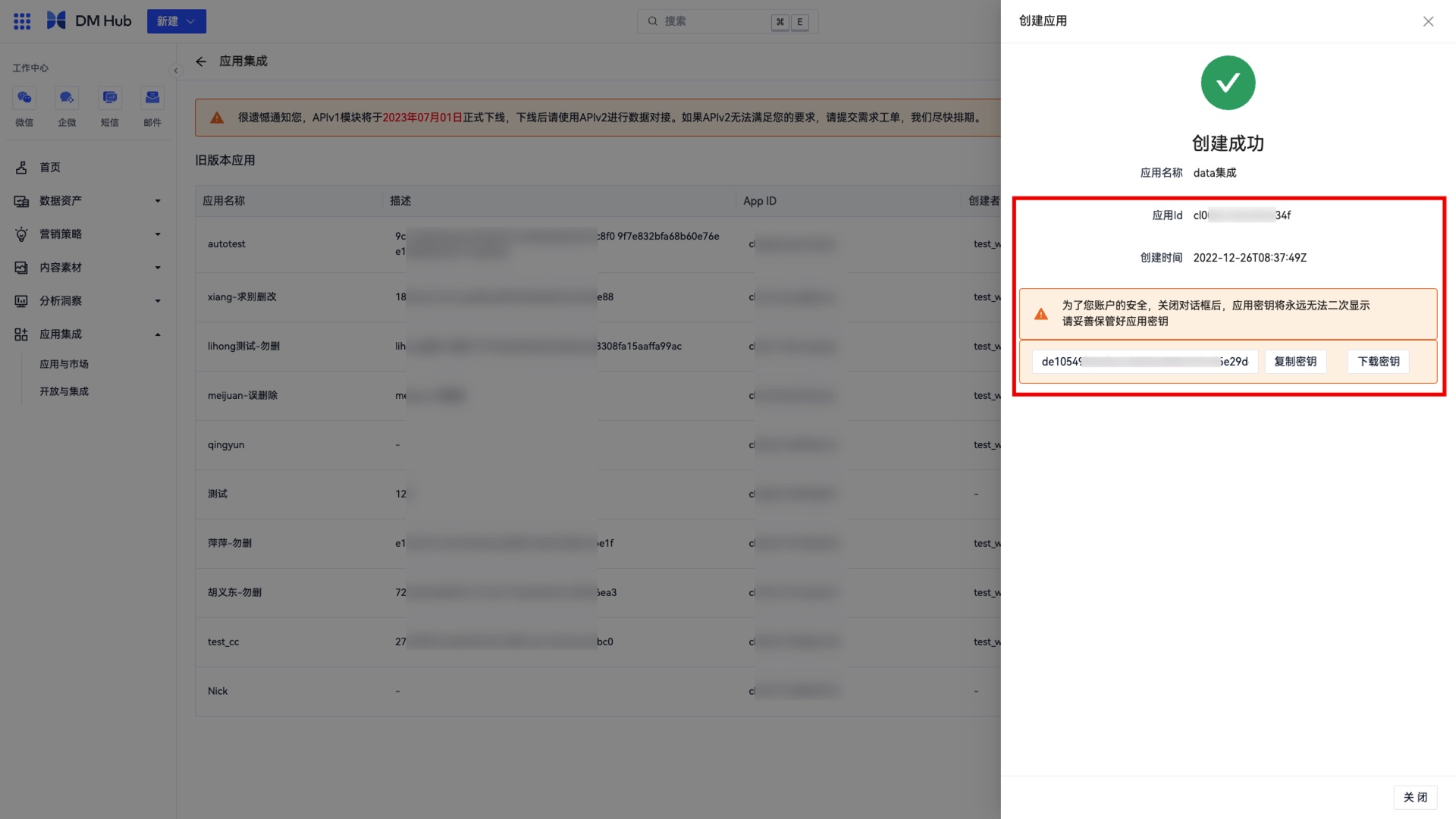
Task: Click the orange warning icon in key notice
Action: (x=1041, y=314)
